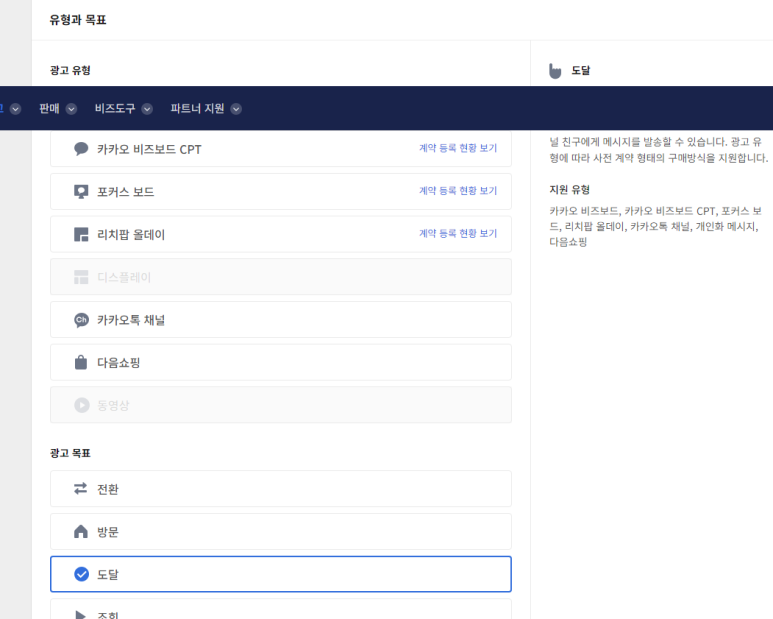Click the 카카오 비즈보드 CPT speech bubble icon
Image resolution: width=773 pixels, height=619 pixels.
click(81, 149)
